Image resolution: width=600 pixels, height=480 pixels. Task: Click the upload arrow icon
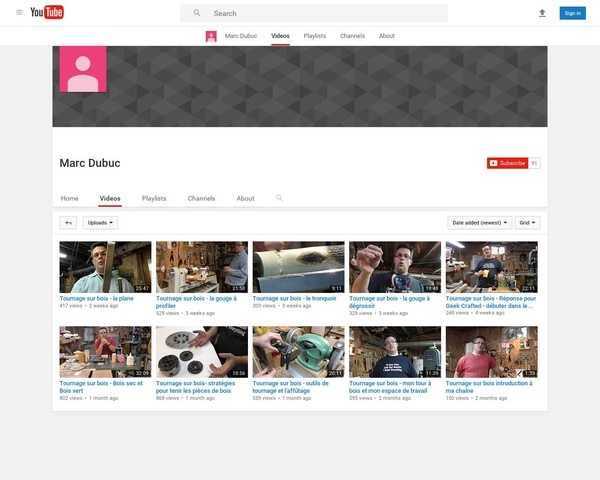542,13
